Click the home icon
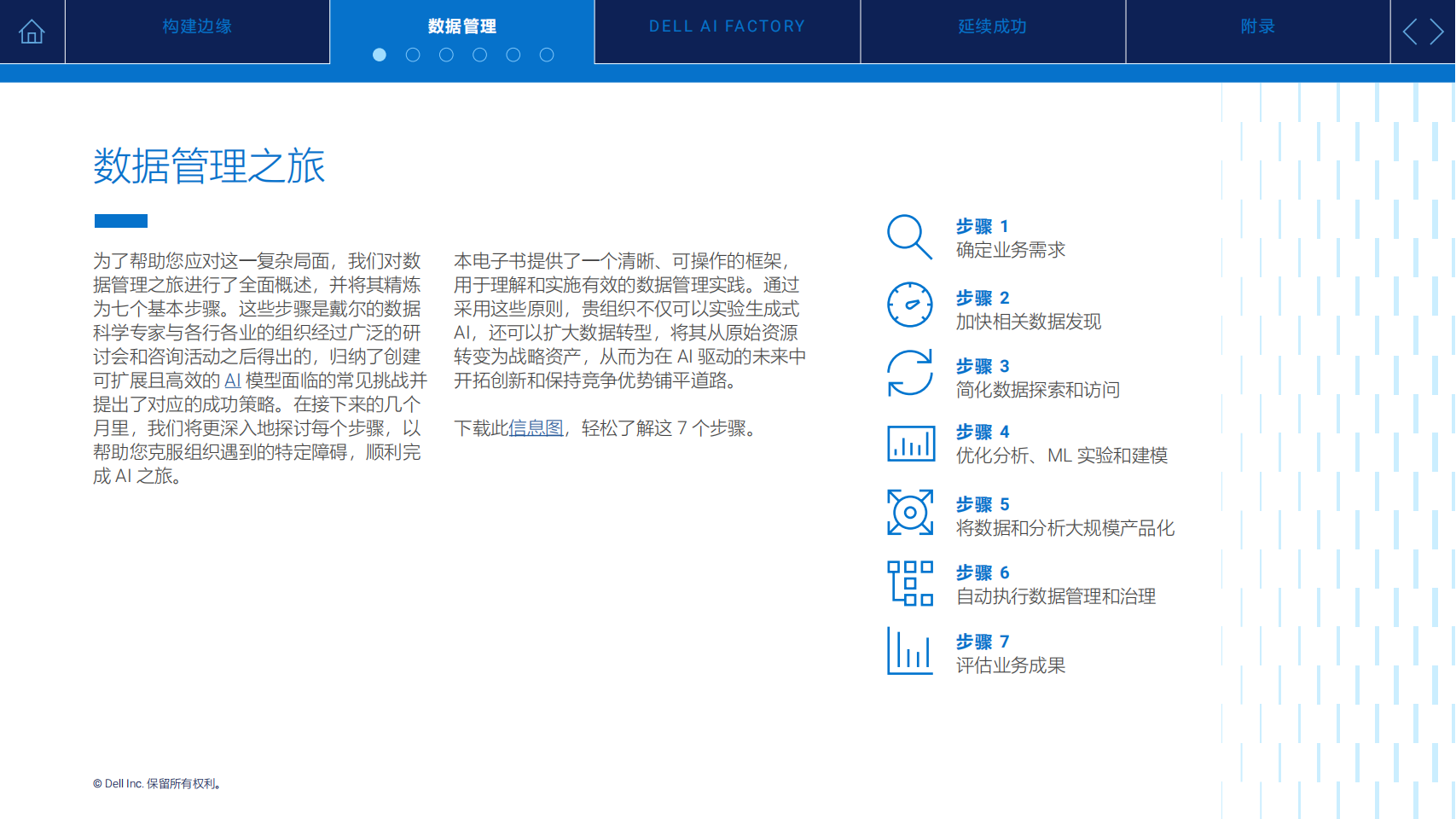Image resolution: width=1456 pixels, height=819 pixels. 32,32
